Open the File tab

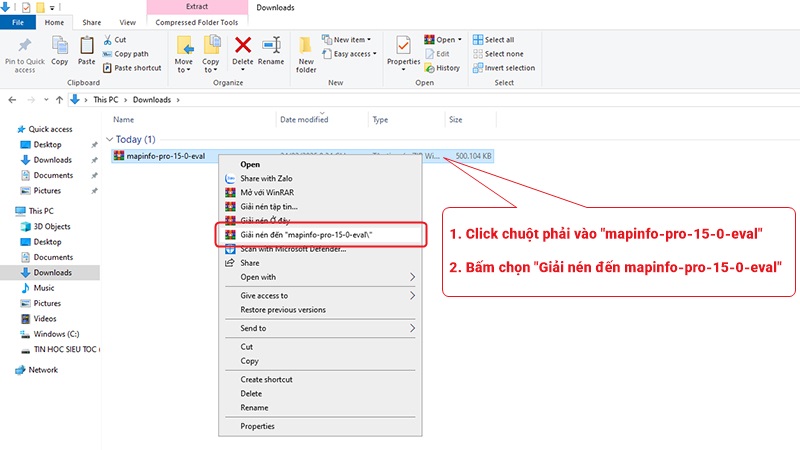coord(18,22)
